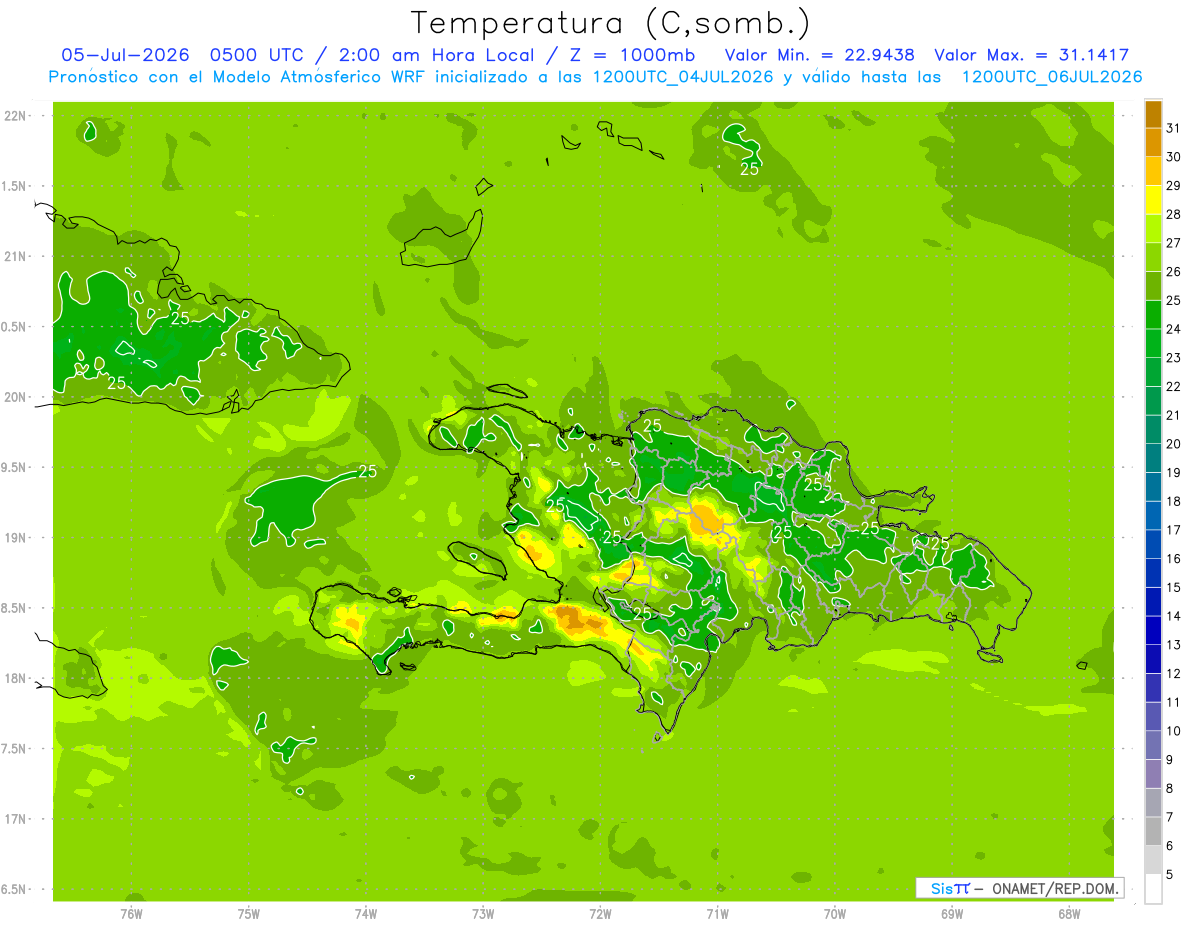Image resolution: width=1200 pixels, height=927 pixels.
Task: Click the "69W" longitude label
Action: [952, 913]
